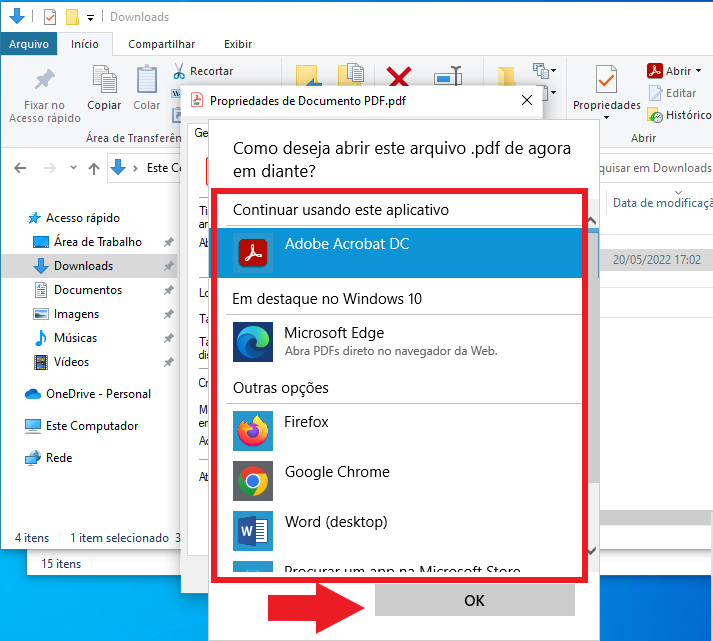Open Histórico in the ribbon
The image size is (713, 641).
pos(679,115)
